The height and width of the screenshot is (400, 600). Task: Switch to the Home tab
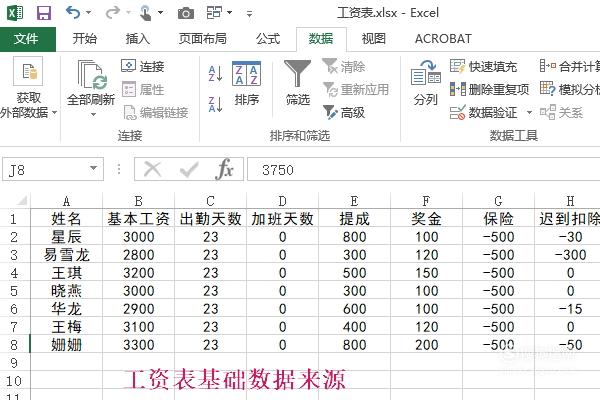point(85,39)
